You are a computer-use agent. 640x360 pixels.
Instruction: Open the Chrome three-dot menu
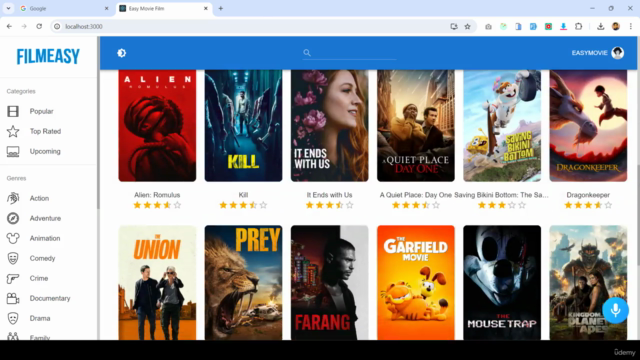[x=631, y=27]
